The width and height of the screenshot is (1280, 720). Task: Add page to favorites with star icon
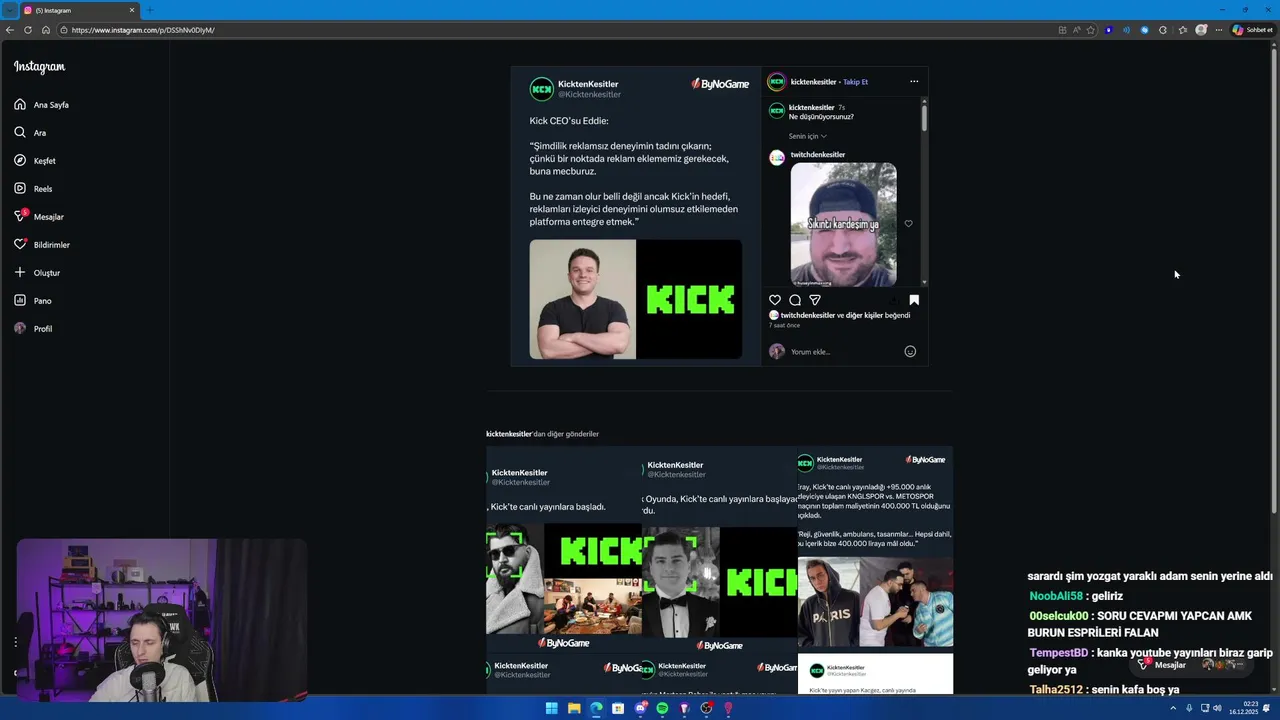tap(1091, 30)
